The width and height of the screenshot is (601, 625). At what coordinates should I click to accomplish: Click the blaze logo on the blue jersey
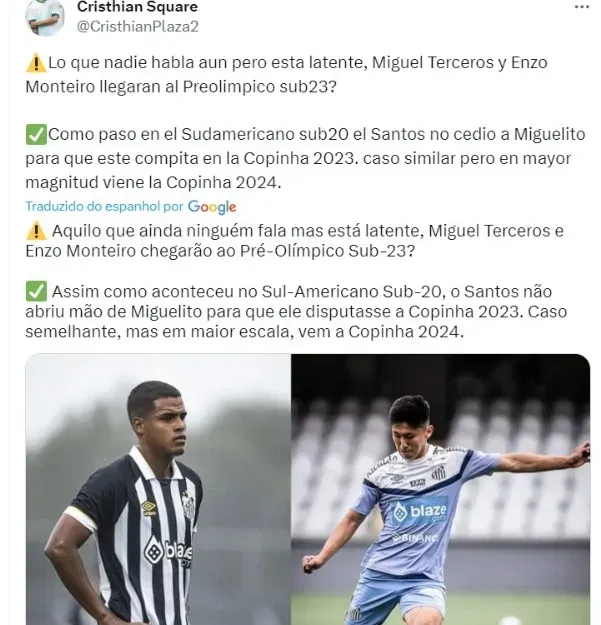[x=420, y=511]
